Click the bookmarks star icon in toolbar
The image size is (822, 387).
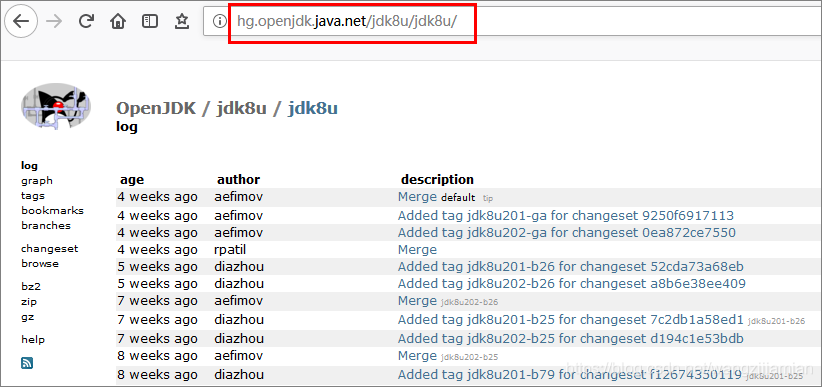pyautogui.click(x=181, y=21)
